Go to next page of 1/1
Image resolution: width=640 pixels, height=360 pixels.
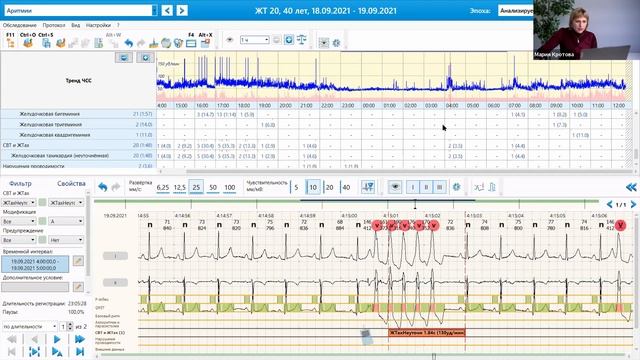tap(633, 204)
